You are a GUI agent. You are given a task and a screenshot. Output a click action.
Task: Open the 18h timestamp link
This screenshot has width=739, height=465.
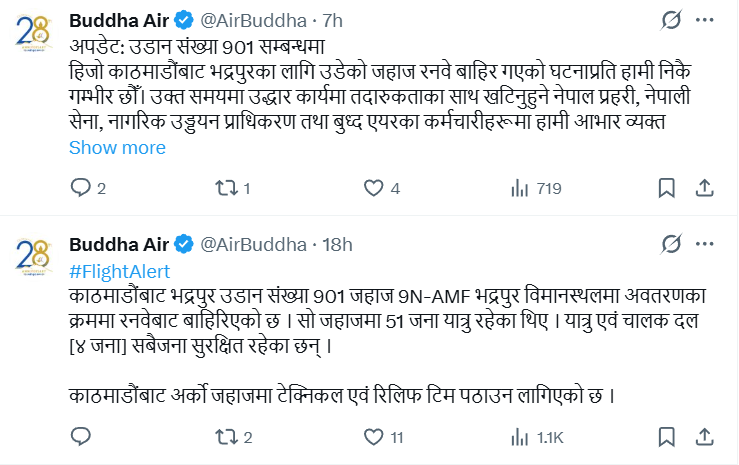[339, 245]
